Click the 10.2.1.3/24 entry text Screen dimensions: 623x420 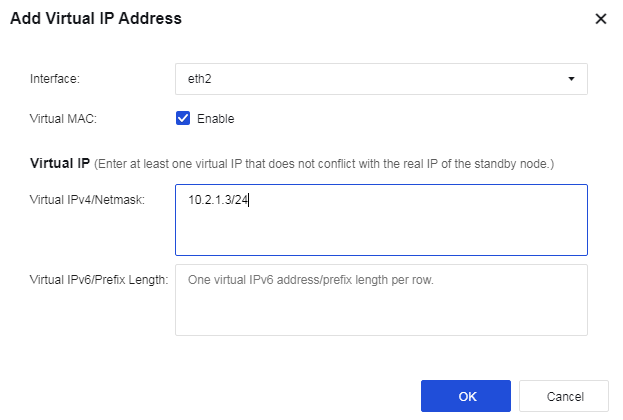click(218, 200)
